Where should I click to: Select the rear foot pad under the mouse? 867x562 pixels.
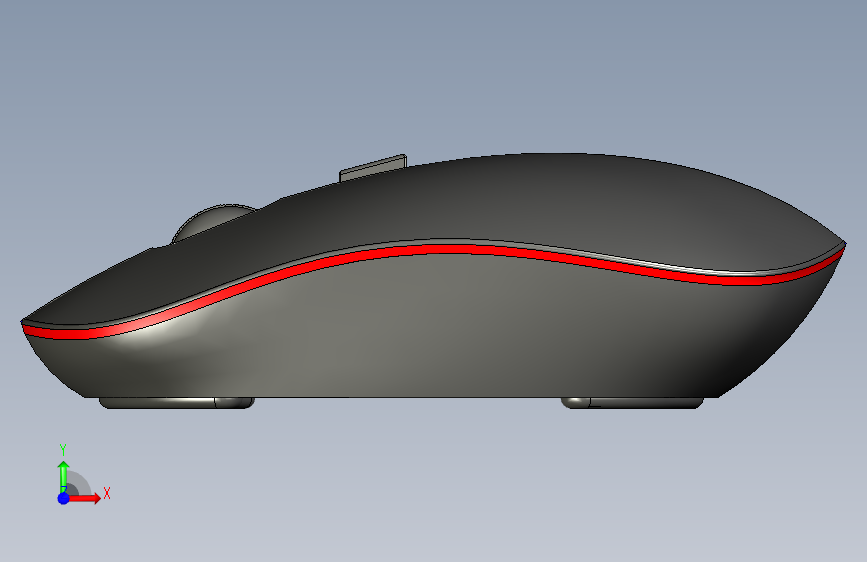pos(632,403)
